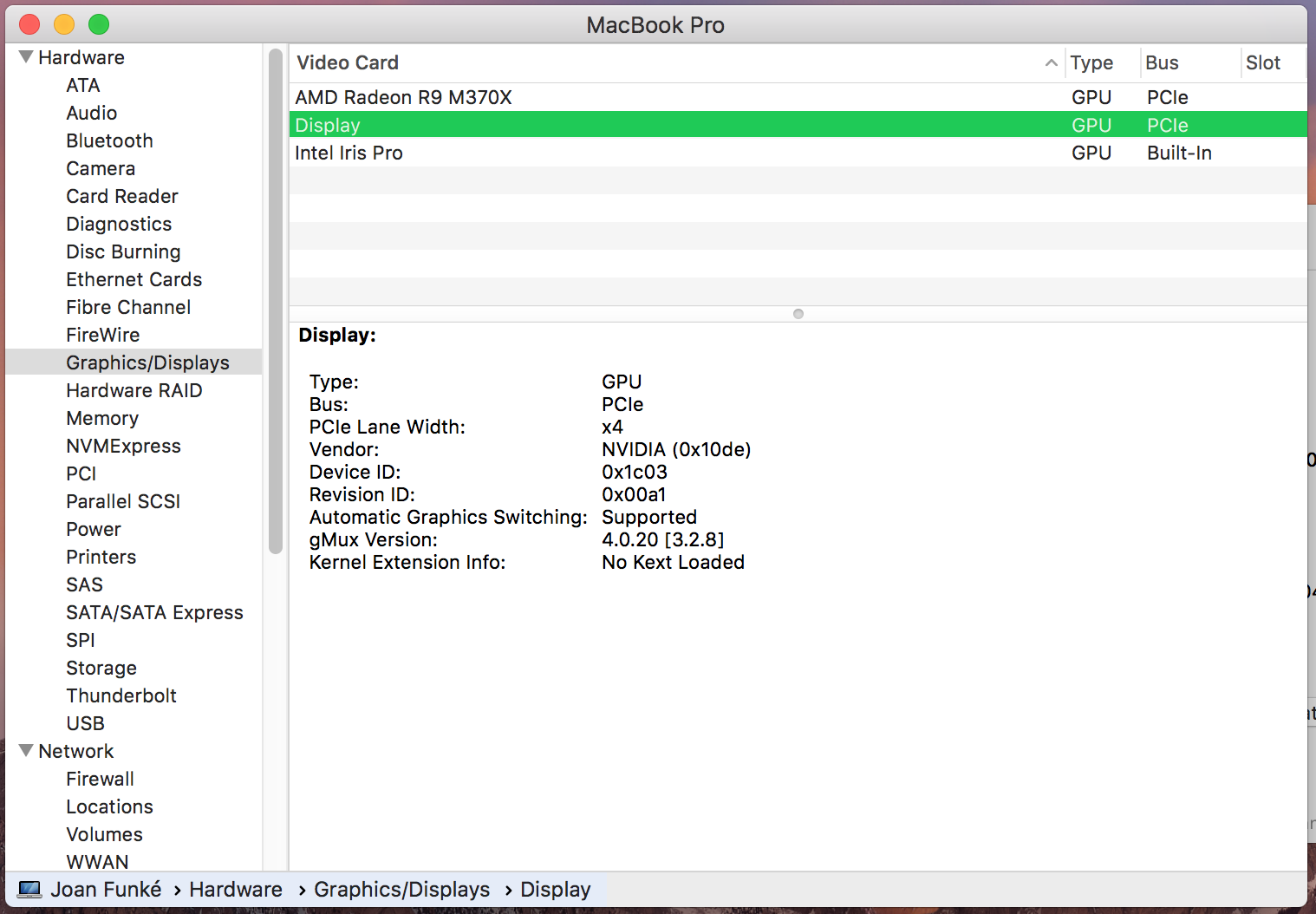This screenshot has width=1316, height=914.
Task: Open FireWire info
Action: point(103,335)
